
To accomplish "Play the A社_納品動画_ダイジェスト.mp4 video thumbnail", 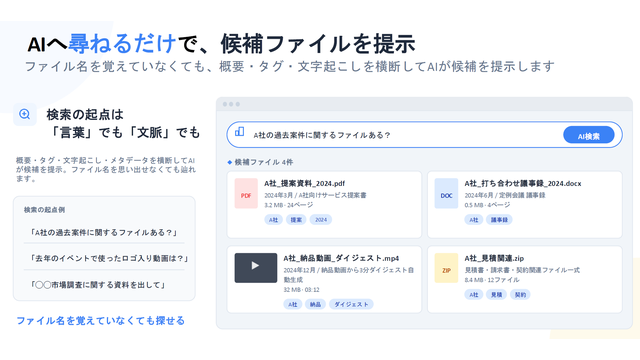I will (256, 268).
